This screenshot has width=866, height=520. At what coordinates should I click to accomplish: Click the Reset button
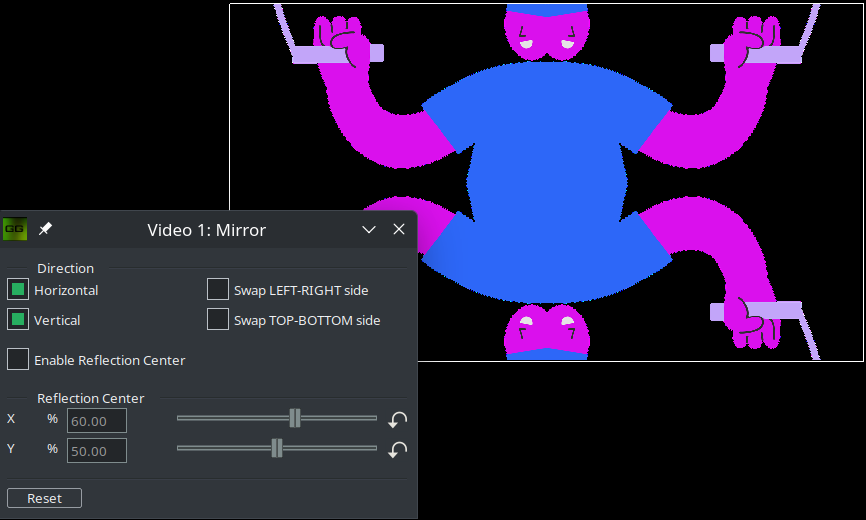click(44, 498)
